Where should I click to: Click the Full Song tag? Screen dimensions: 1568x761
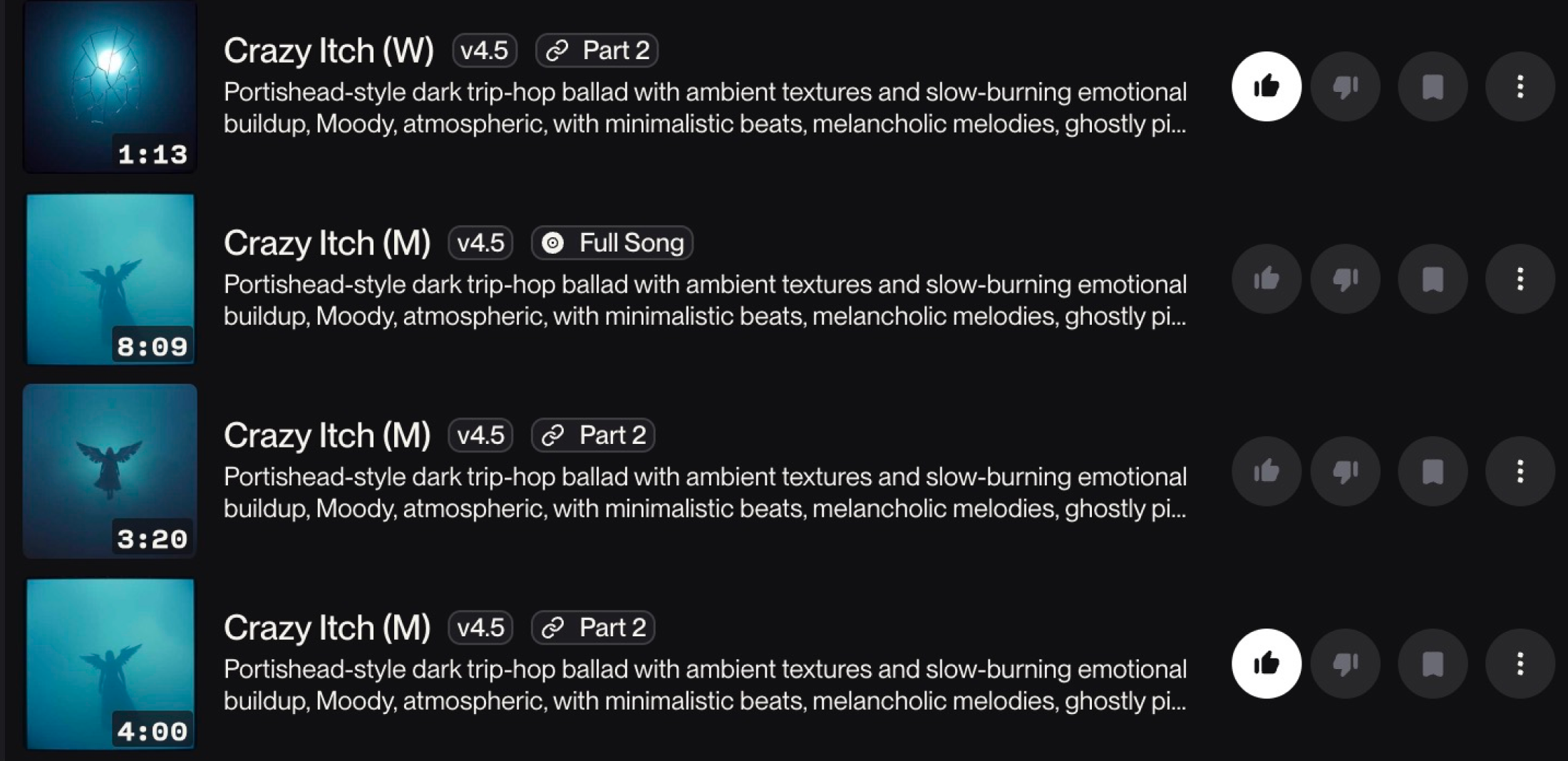pyautogui.click(x=612, y=243)
